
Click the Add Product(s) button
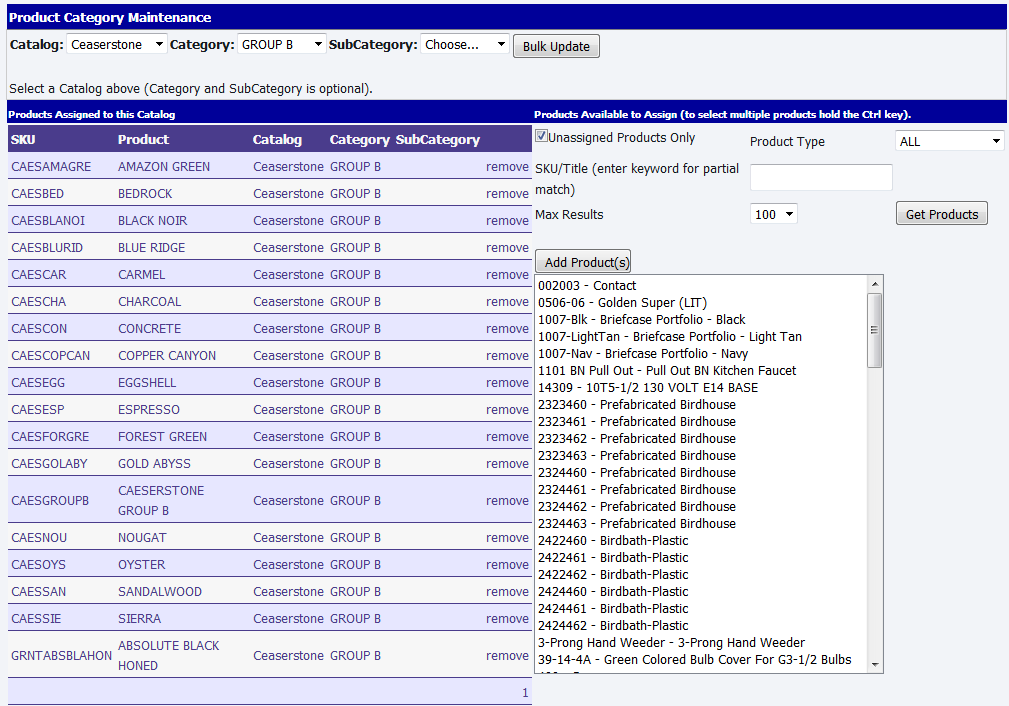tap(583, 262)
